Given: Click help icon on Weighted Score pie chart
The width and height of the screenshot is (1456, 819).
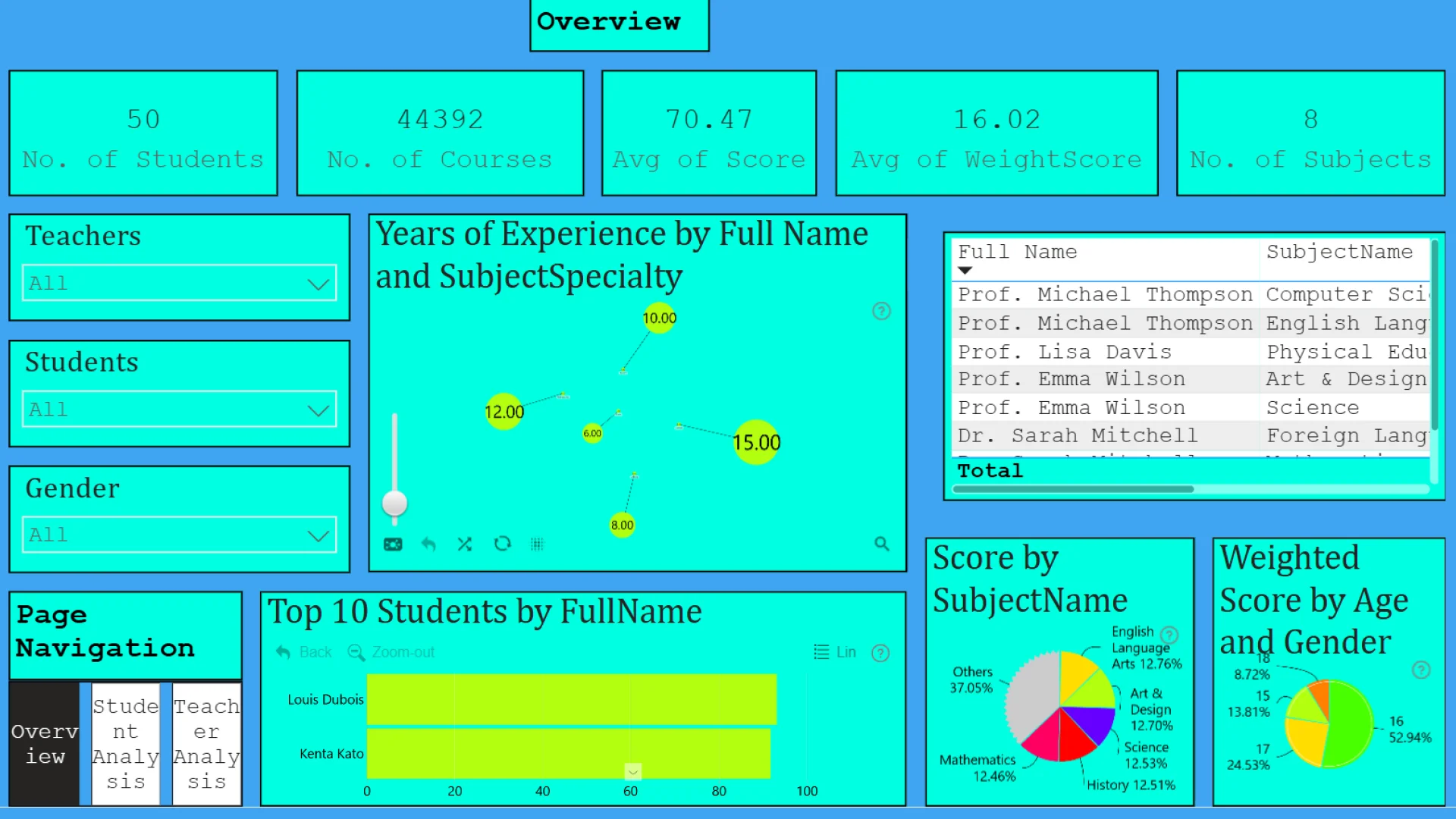Looking at the screenshot, I should [x=1421, y=670].
